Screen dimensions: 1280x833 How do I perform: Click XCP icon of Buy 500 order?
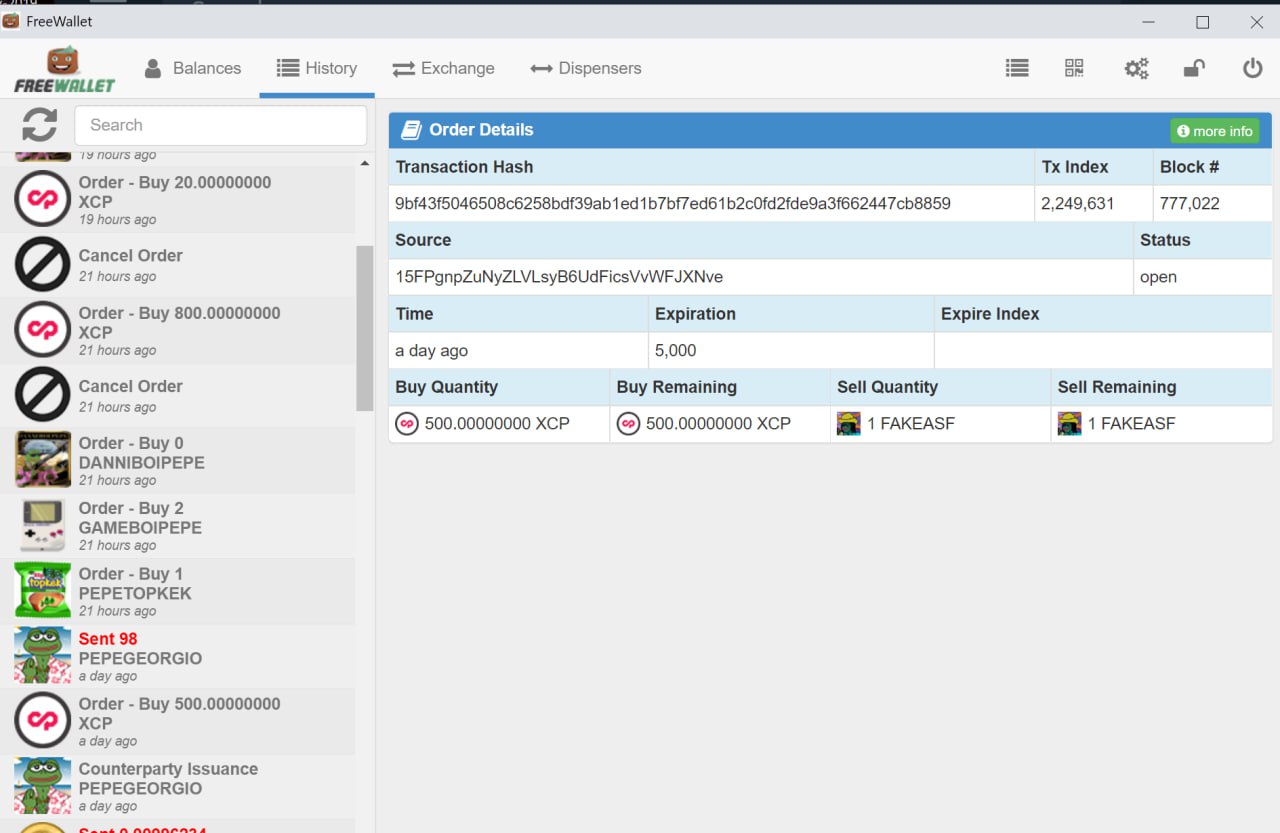(x=43, y=721)
